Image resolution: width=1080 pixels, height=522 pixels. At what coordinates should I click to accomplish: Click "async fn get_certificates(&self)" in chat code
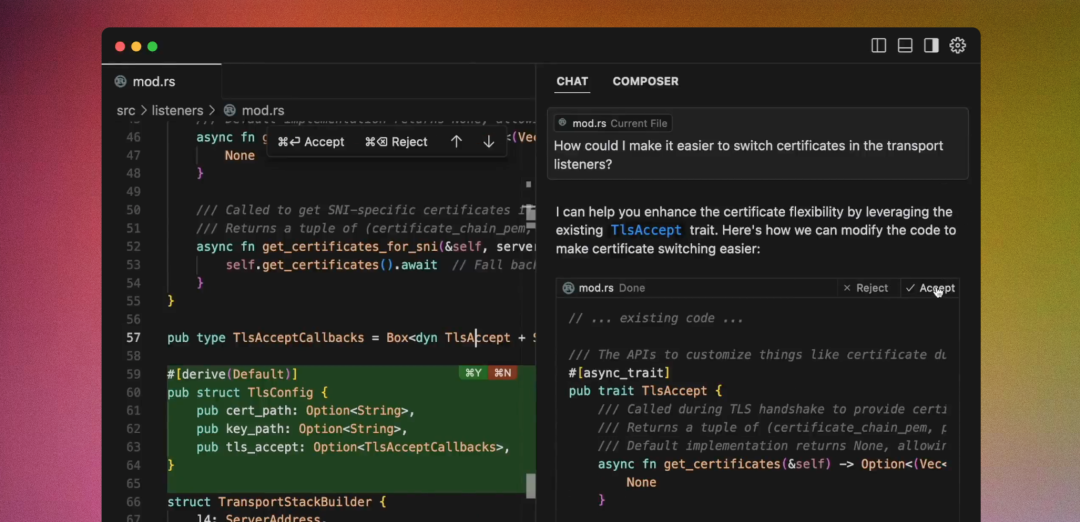(x=714, y=464)
